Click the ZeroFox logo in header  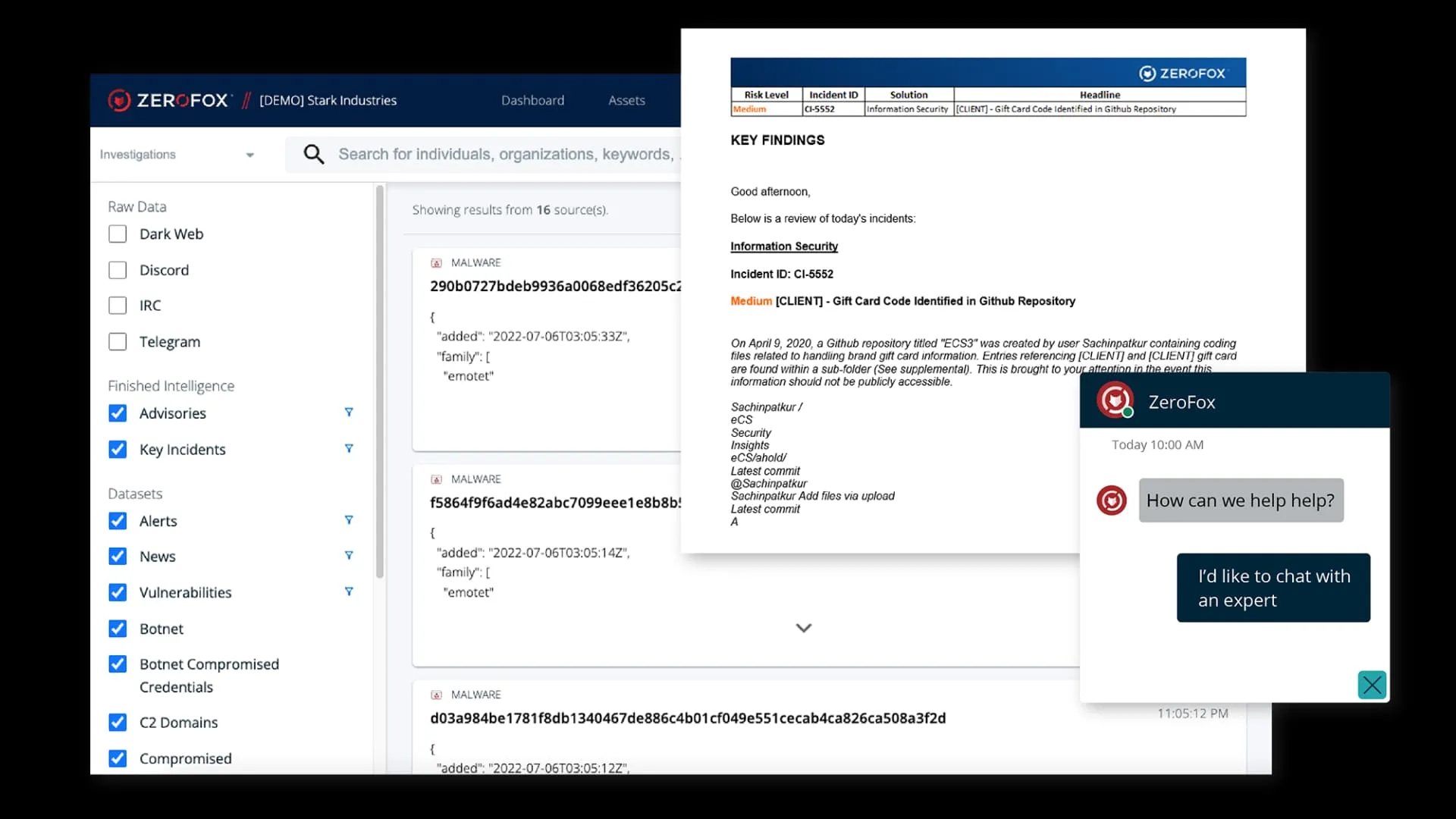click(x=168, y=100)
